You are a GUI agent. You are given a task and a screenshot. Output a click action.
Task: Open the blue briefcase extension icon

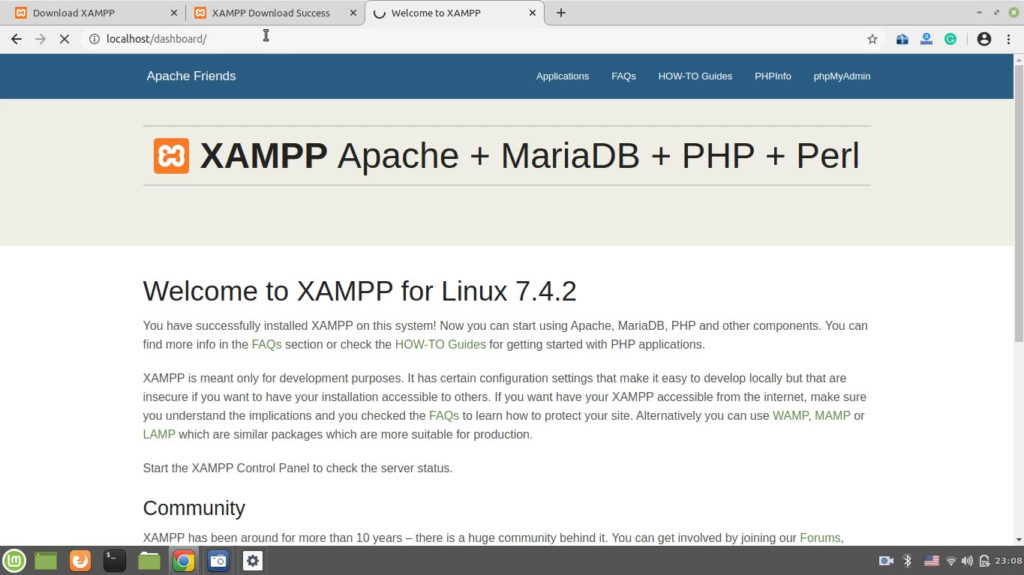[902, 39]
